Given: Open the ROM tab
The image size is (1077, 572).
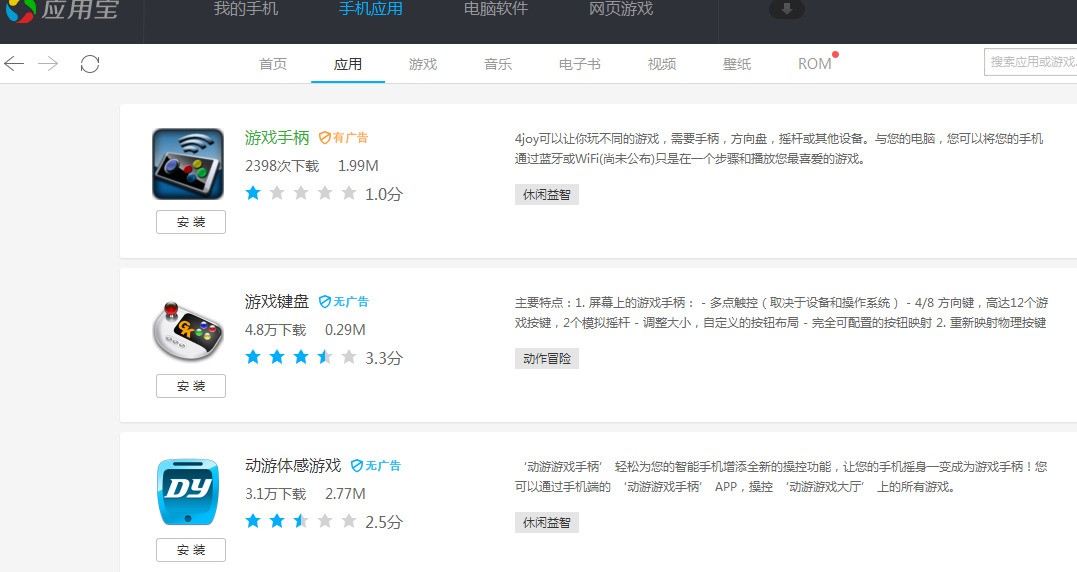Looking at the screenshot, I should click(815, 64).
